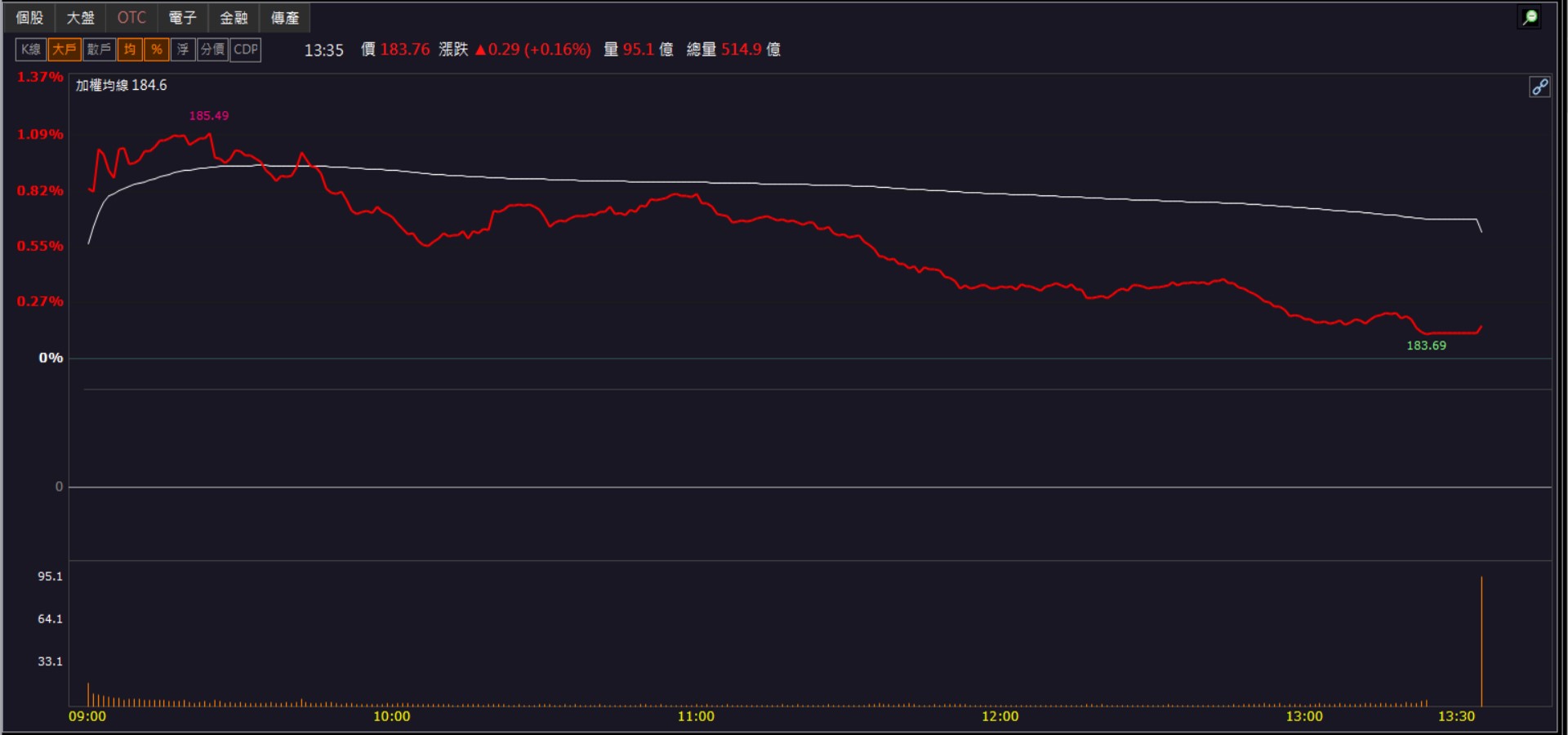Viewport: 1568px width, 735px height.
Task: Click the chain link icon on chart
Action: [x=1539, y=87]
